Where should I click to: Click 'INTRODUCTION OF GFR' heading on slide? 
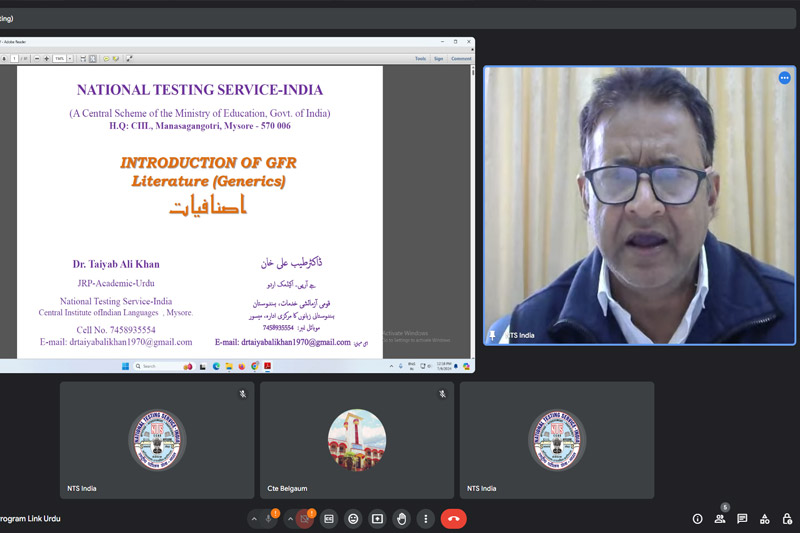[x=208, y=163]
